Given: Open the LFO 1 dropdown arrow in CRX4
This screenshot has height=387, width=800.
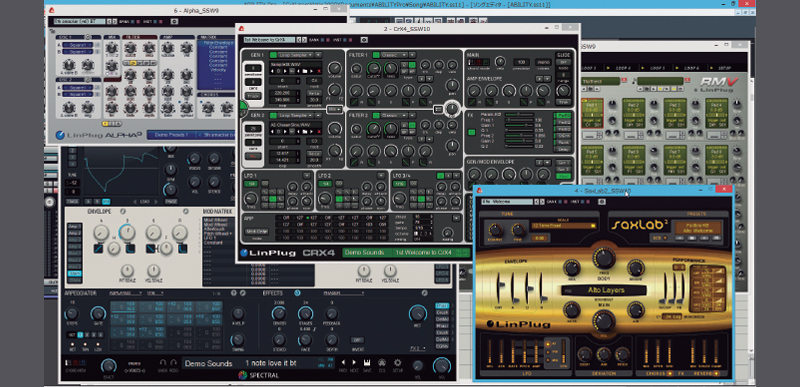Looking at the screenshot, I should click(x=306, y=175).
